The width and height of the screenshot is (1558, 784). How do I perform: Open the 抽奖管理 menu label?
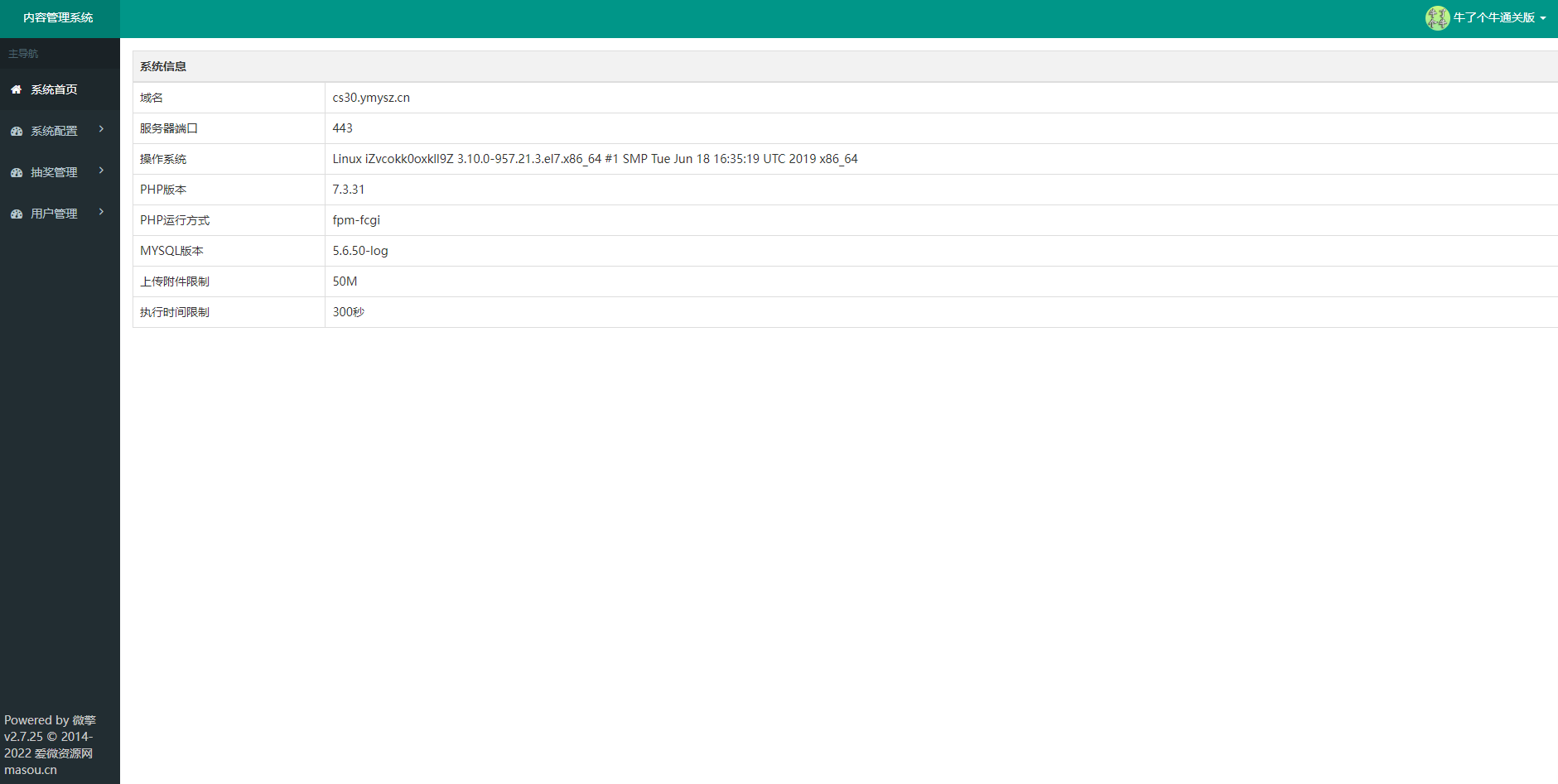click(x=54, y=172)
